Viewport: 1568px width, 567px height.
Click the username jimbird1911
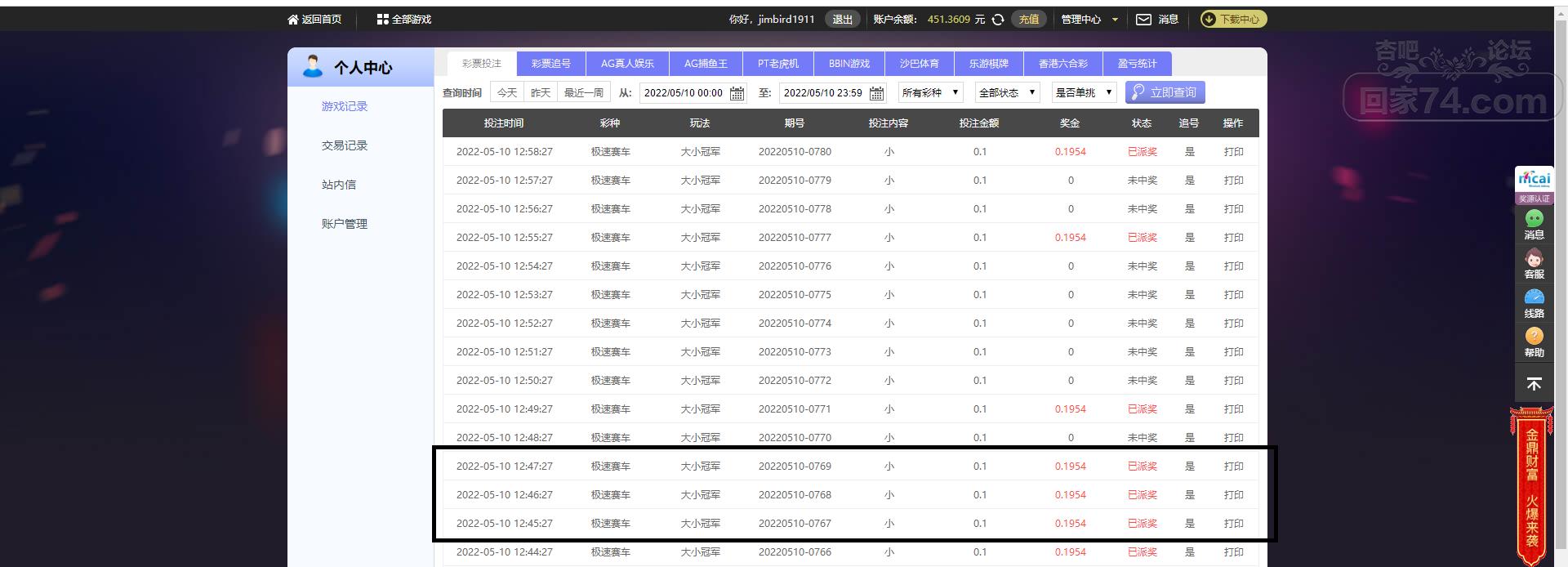(x=786, y=20)
